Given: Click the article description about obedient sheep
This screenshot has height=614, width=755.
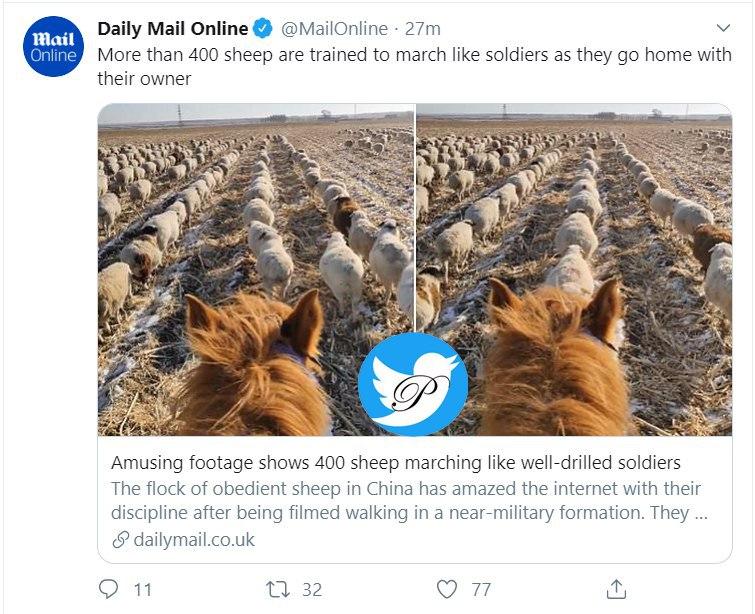Looking at the screenshot, I should click(x=409, y=500).
